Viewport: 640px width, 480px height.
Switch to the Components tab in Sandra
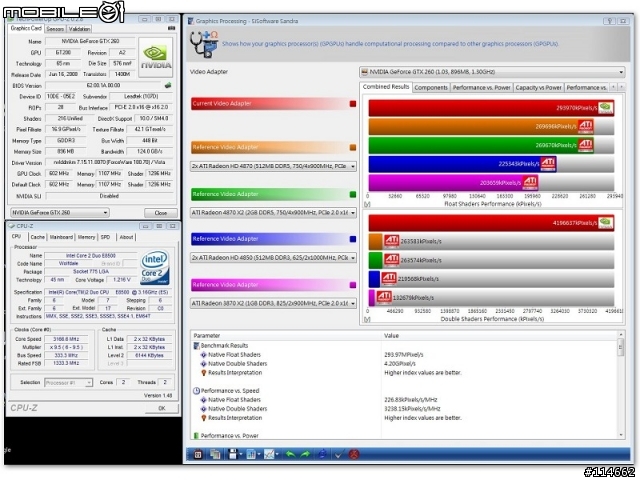tap(431, 87)
